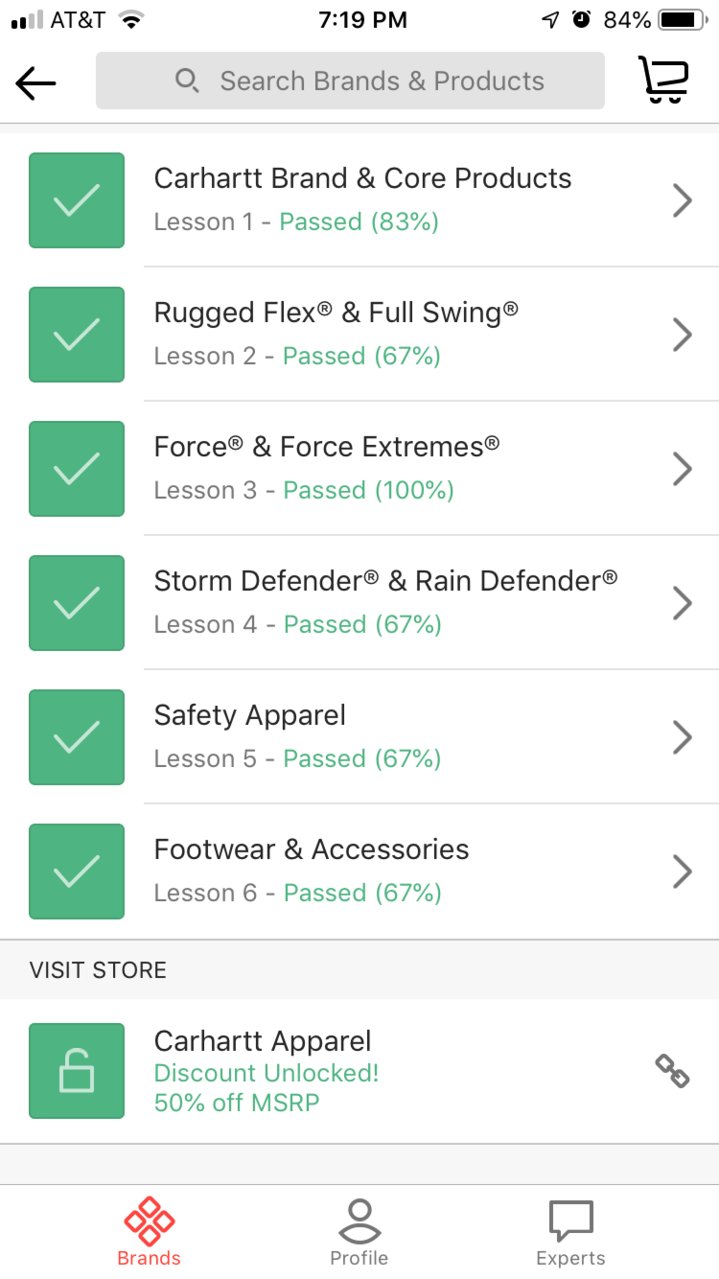Tap the green unlocked padlock icon
This screenshot has width=719, height=1279.
click(x=77, y=1070)
